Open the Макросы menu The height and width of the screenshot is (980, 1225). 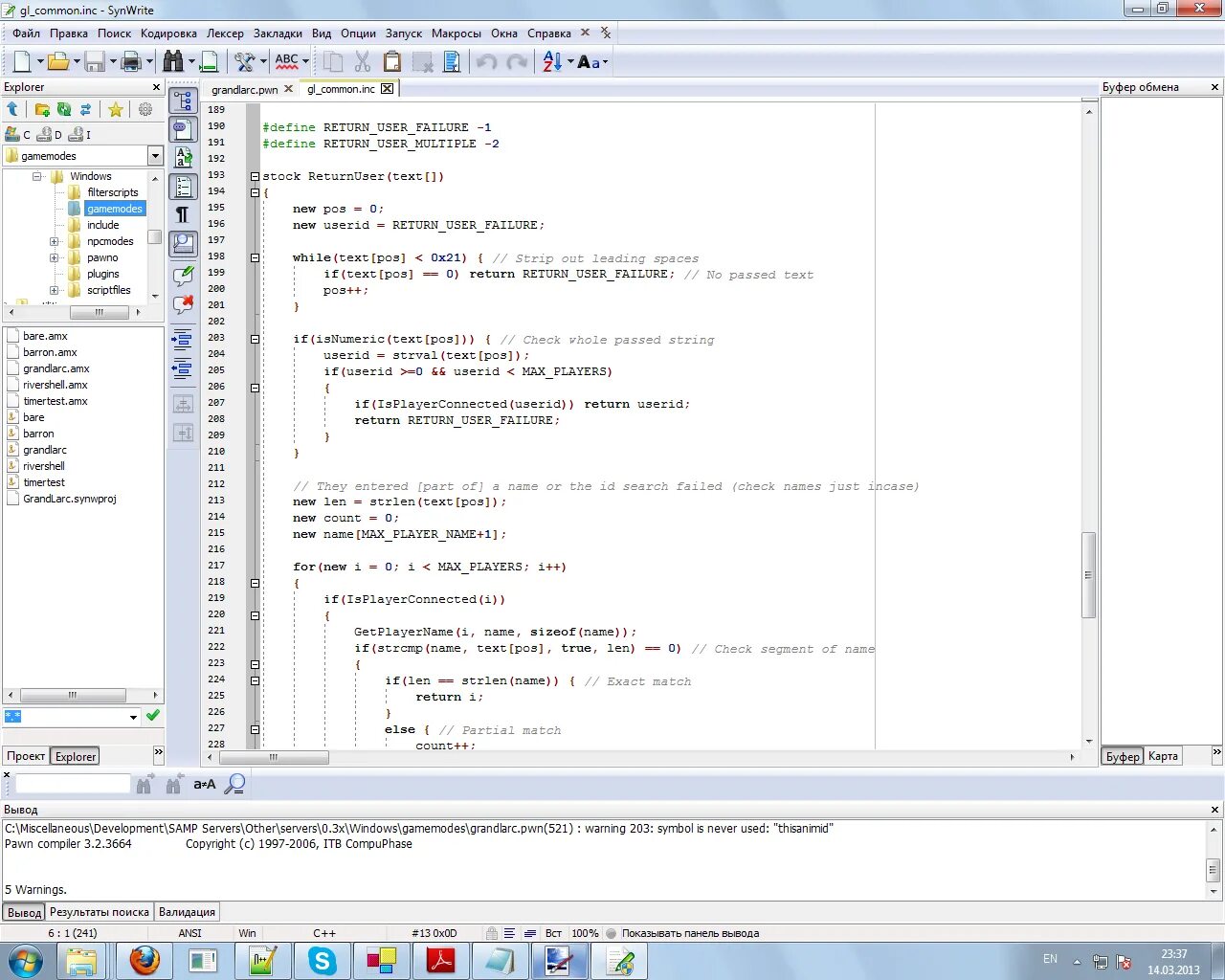457,33
